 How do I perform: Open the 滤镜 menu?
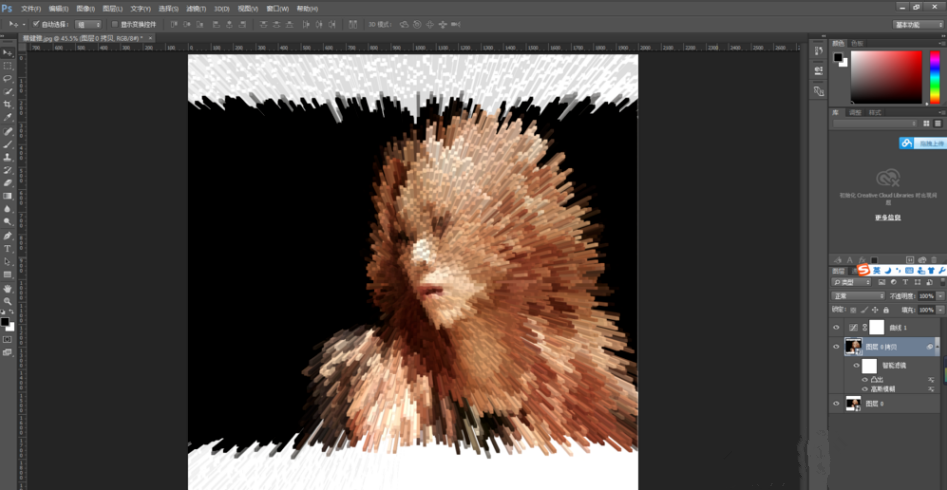[196, 8]
